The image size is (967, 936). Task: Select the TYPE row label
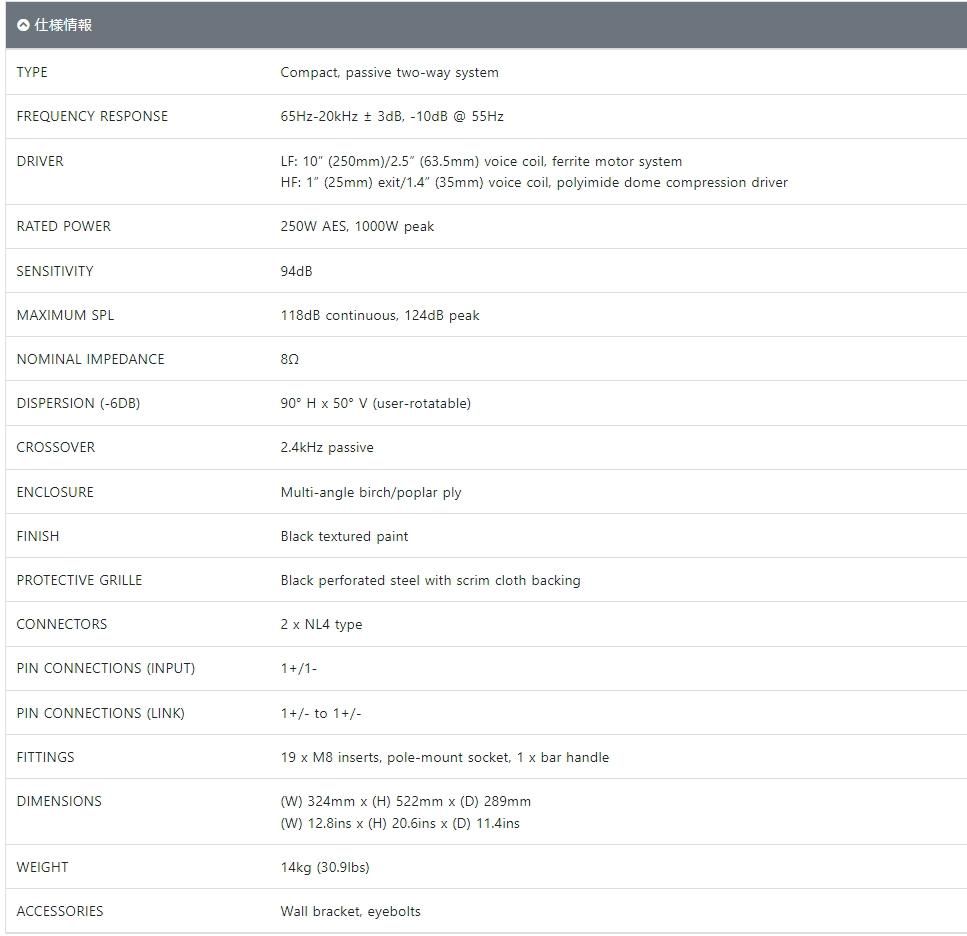[32, 72]
